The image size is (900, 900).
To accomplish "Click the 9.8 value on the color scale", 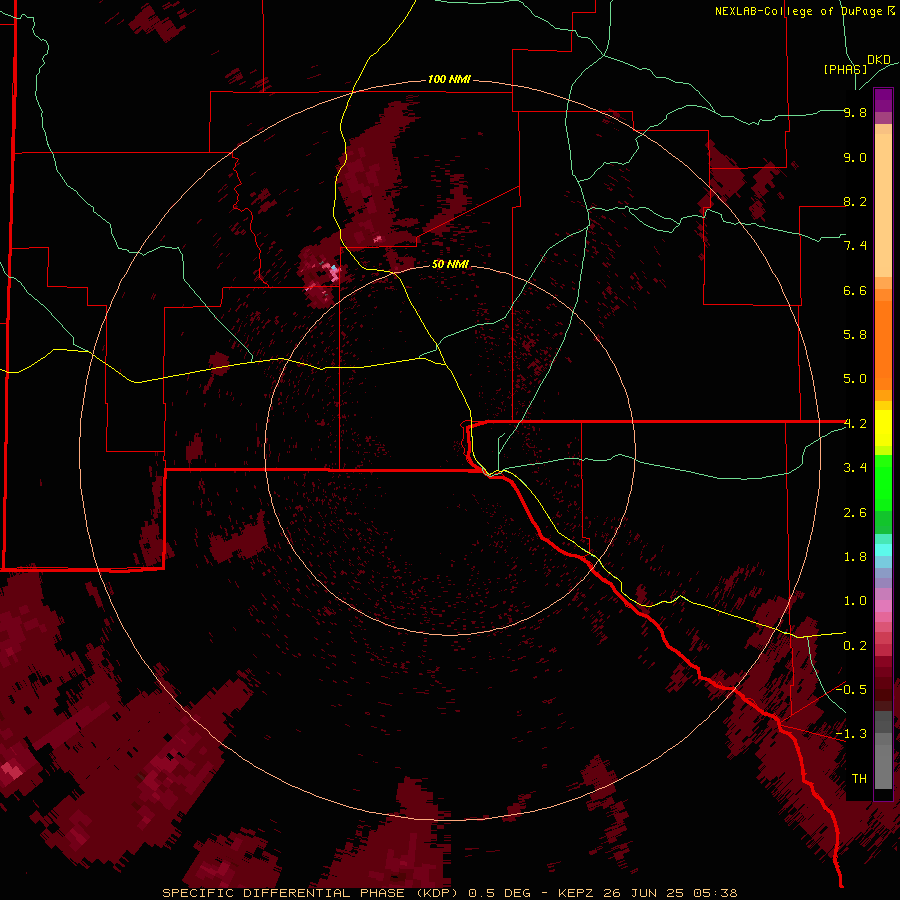I will [x=855, y=112].
